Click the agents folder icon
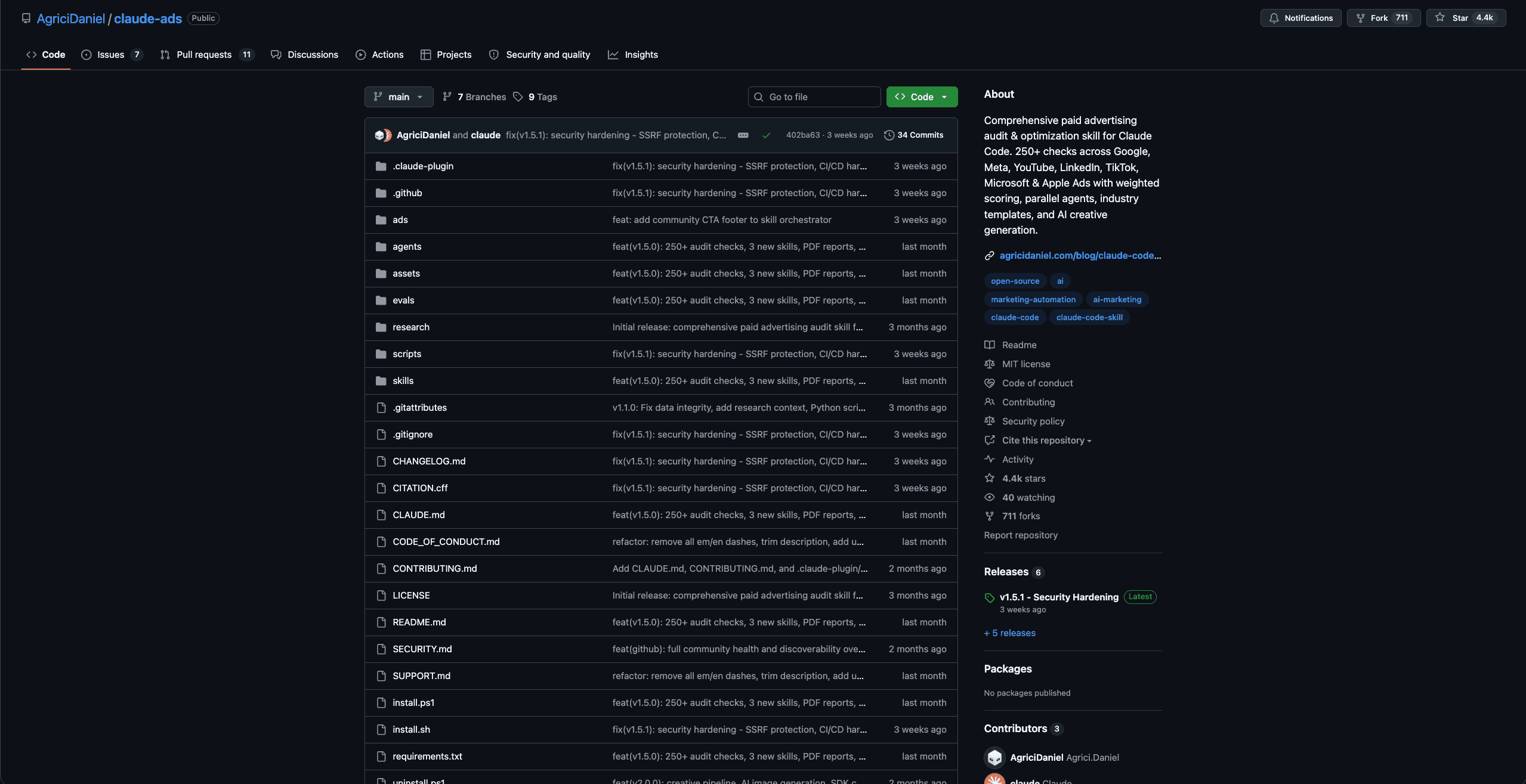1526x784 pixels. pyautogui.click(x=381, y=246)
